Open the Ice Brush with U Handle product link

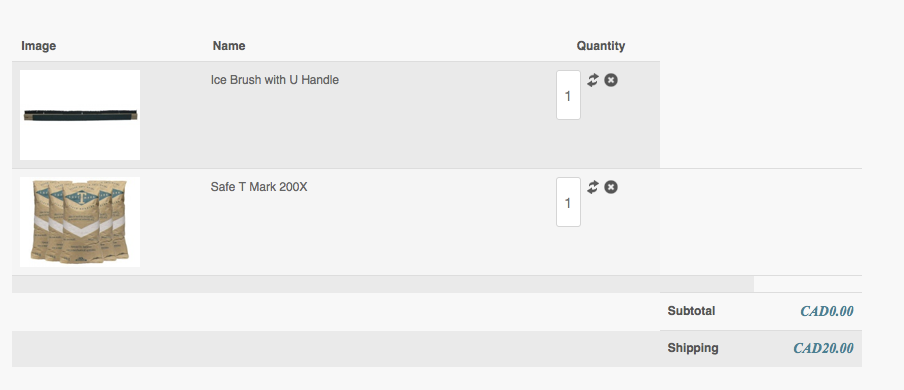(x=274, y=80)
